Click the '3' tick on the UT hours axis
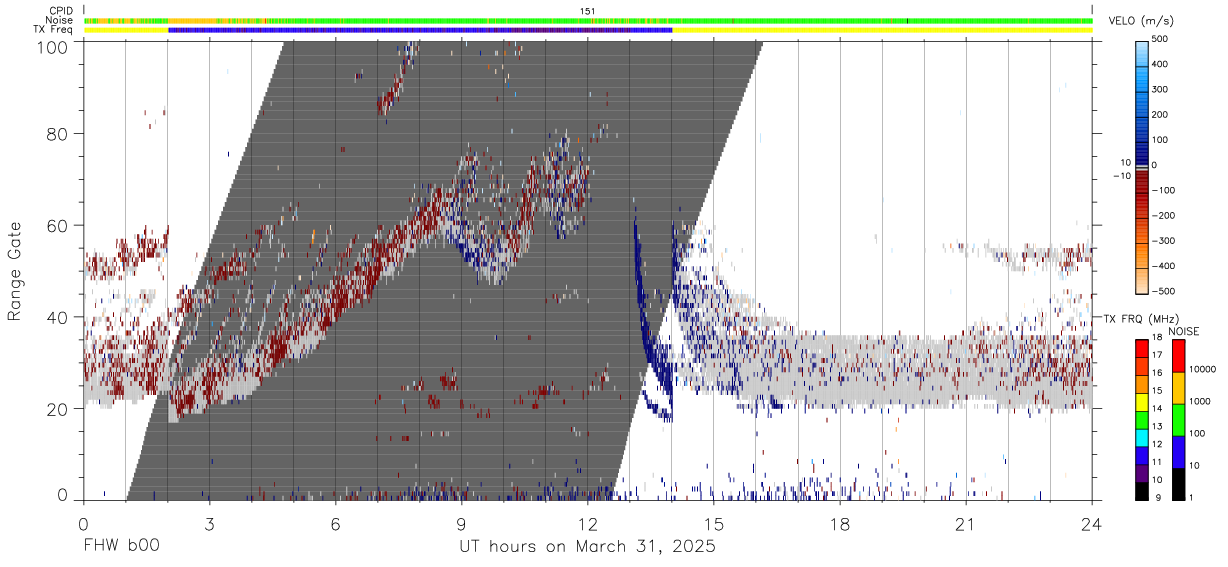 (x=209, y=523)
